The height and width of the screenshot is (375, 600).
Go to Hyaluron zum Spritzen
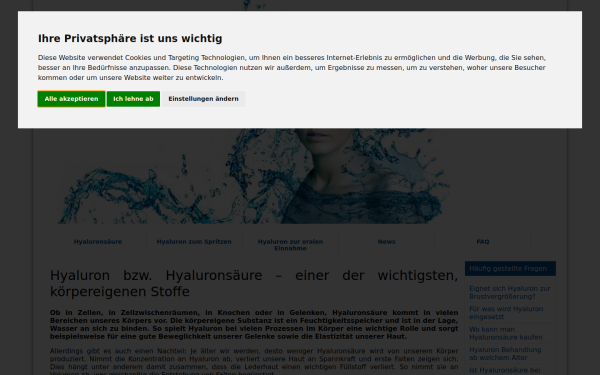coord(194,242)
